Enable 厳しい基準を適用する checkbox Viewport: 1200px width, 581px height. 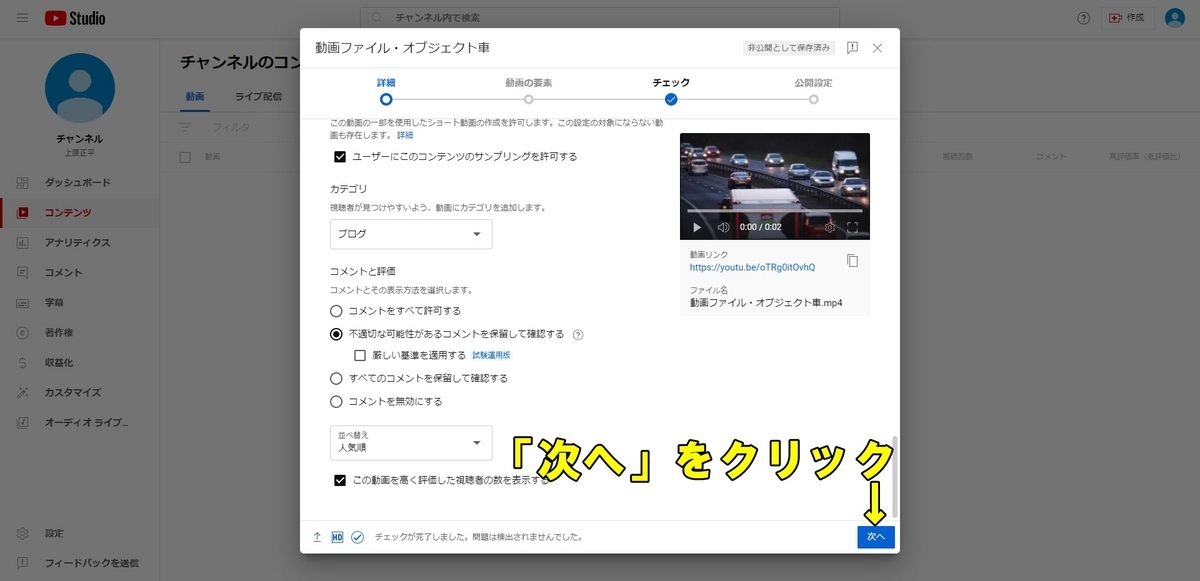pyautogui.click(x=358, y=355)
